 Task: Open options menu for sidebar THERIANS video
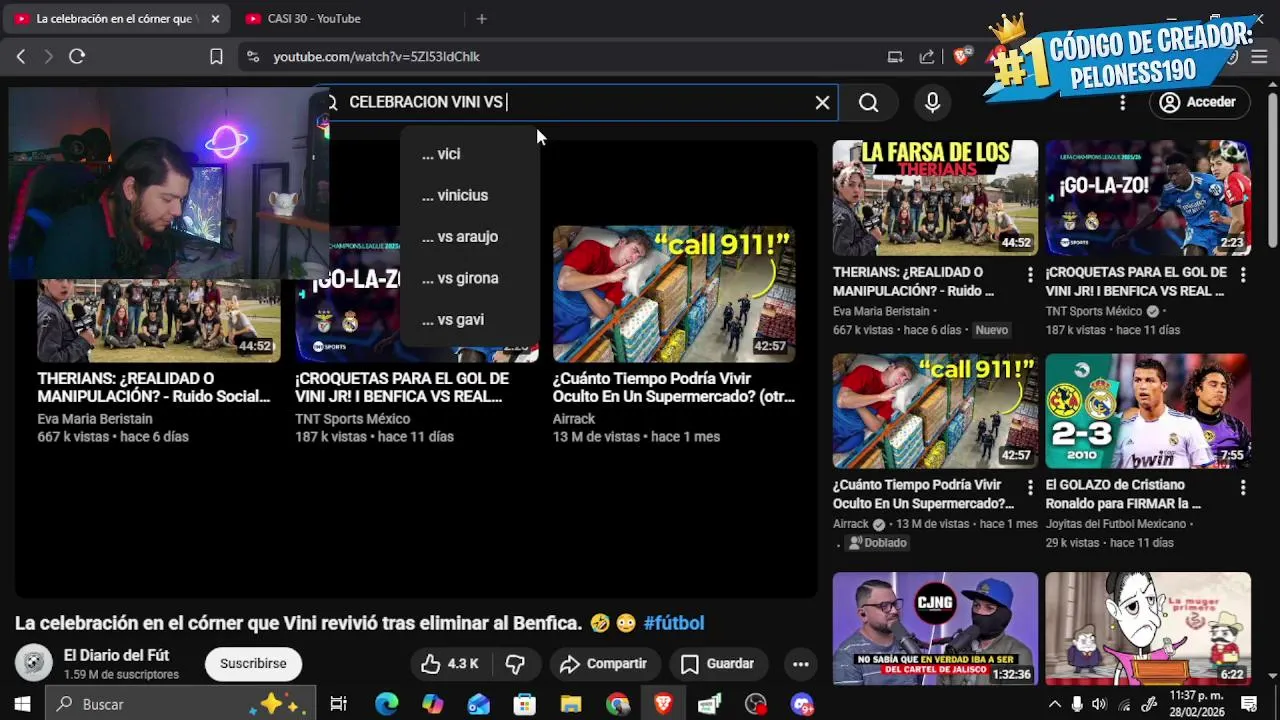click(1030, 274)
